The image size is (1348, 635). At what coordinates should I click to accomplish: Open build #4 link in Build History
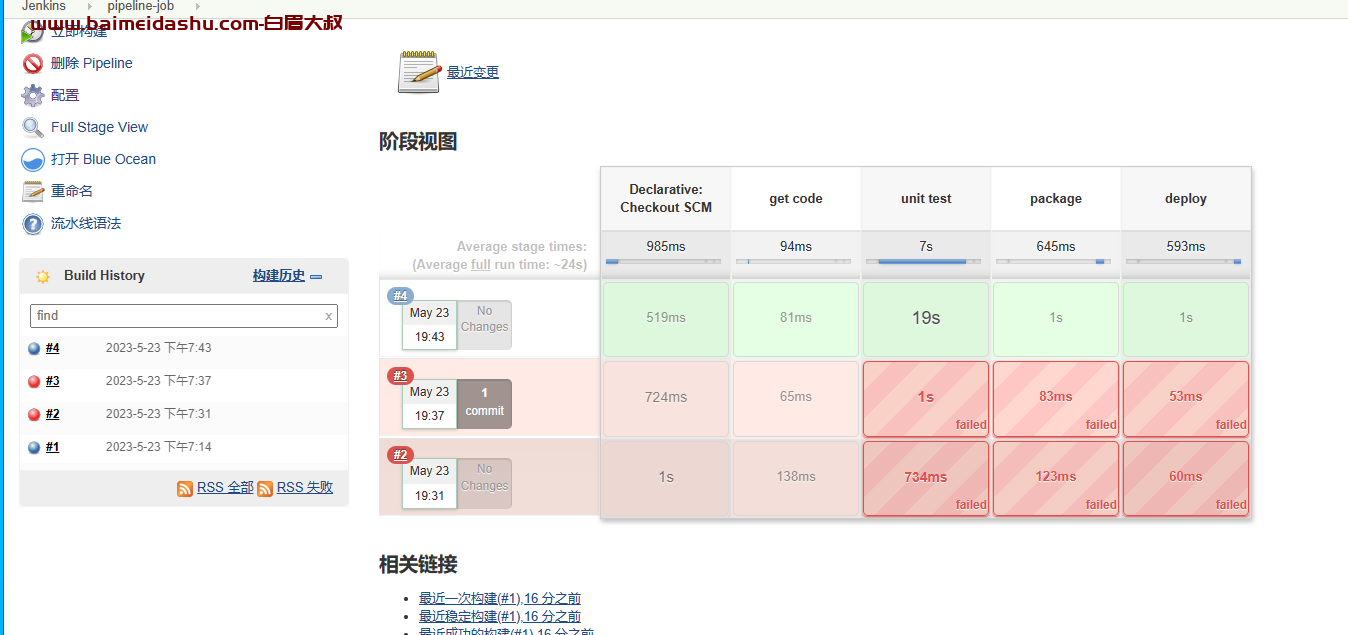click(52, 348)
